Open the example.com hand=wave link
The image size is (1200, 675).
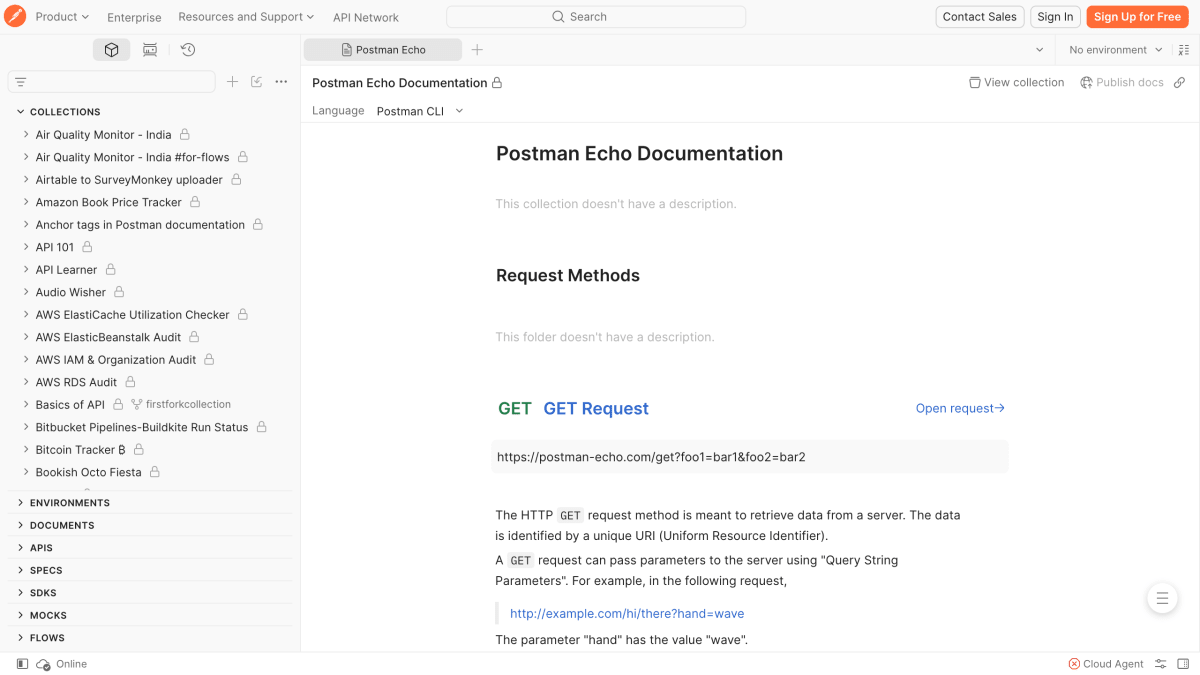(627, 613)
